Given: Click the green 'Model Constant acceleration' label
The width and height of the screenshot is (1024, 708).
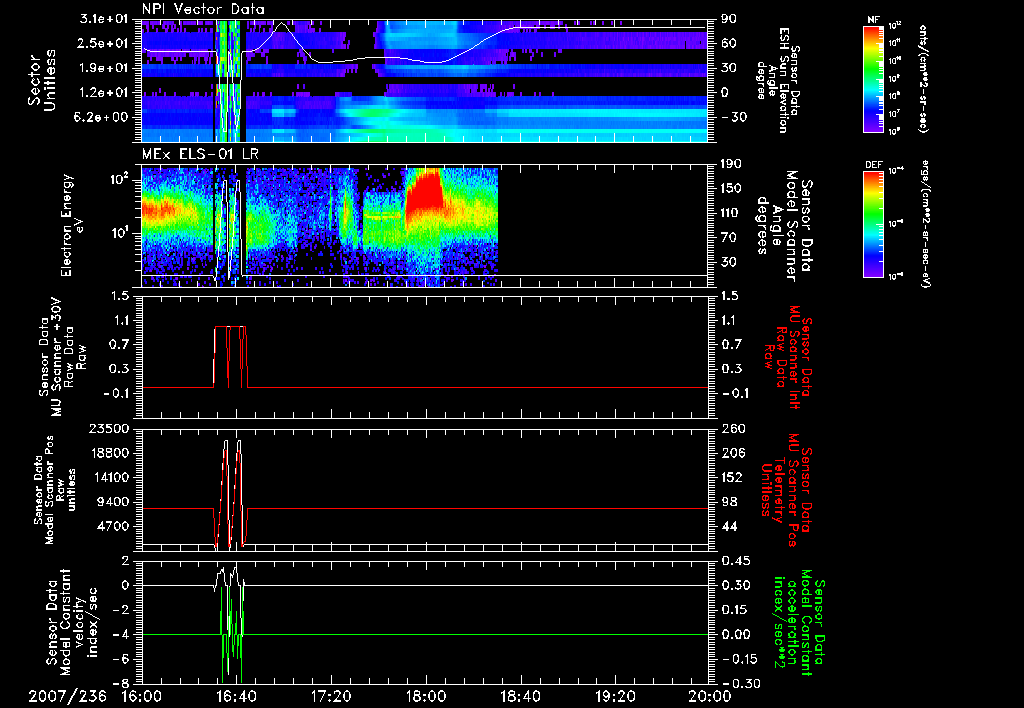Looking at the screenshot, I should tap(798, 622).
